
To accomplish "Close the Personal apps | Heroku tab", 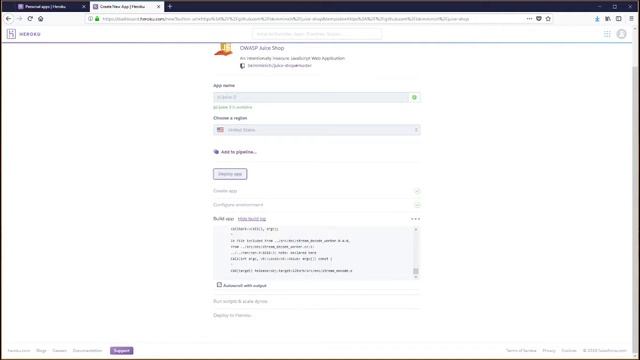I will click(x=84, y=7).
